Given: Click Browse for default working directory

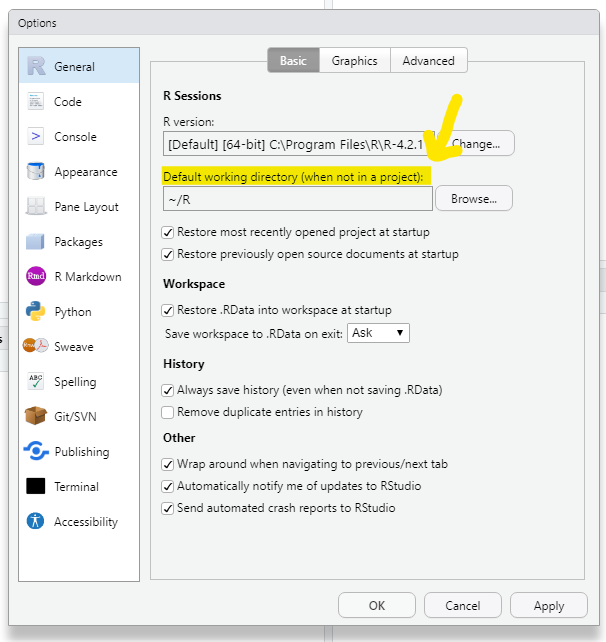Looking at the screenshot, I should tap(473, 199).
